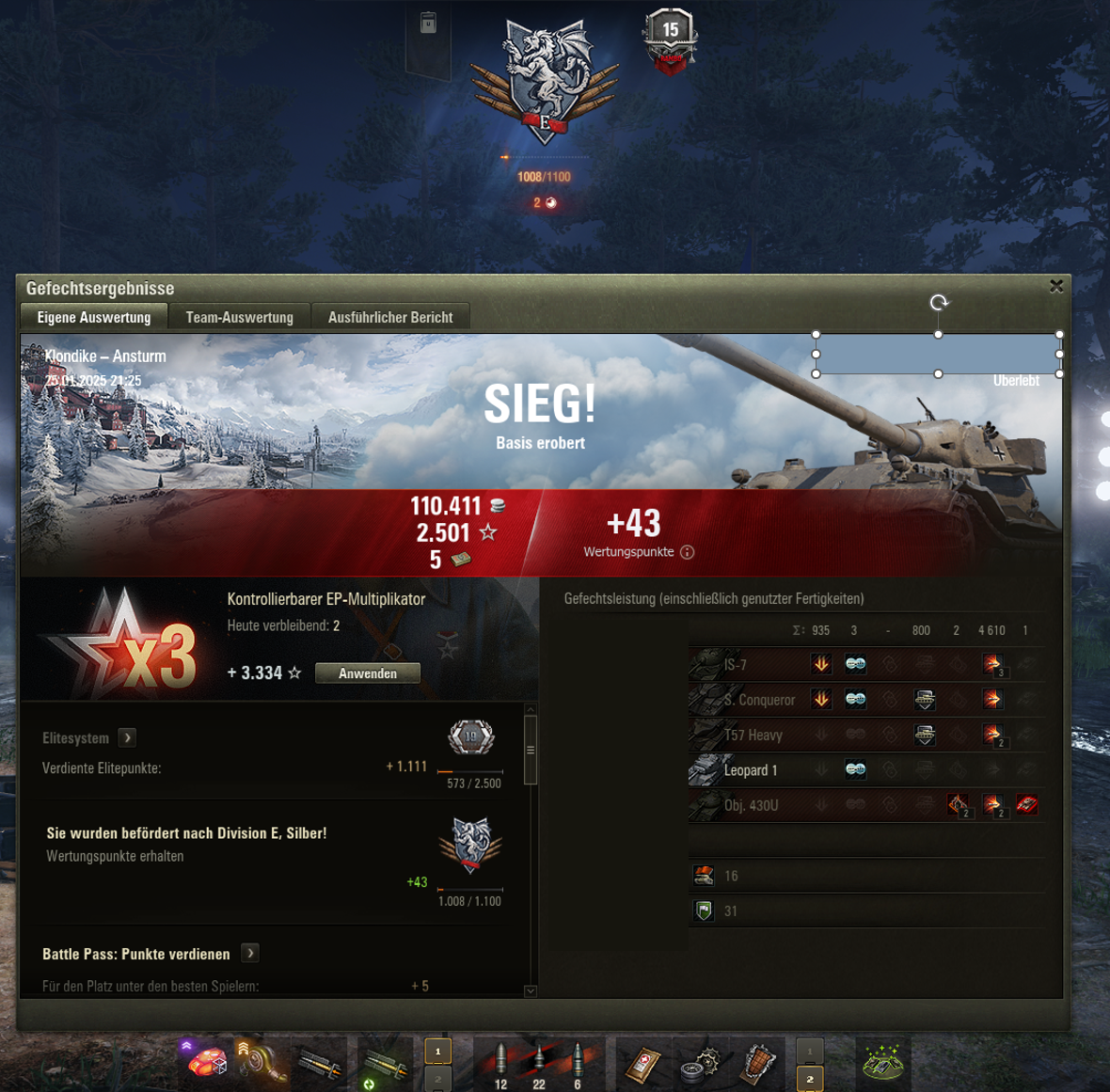Click the Leopard 1 row in Gefechtsleistung
This screenshot has width=1110, height=1092.
pyautogui.click(x=866, y=770)
